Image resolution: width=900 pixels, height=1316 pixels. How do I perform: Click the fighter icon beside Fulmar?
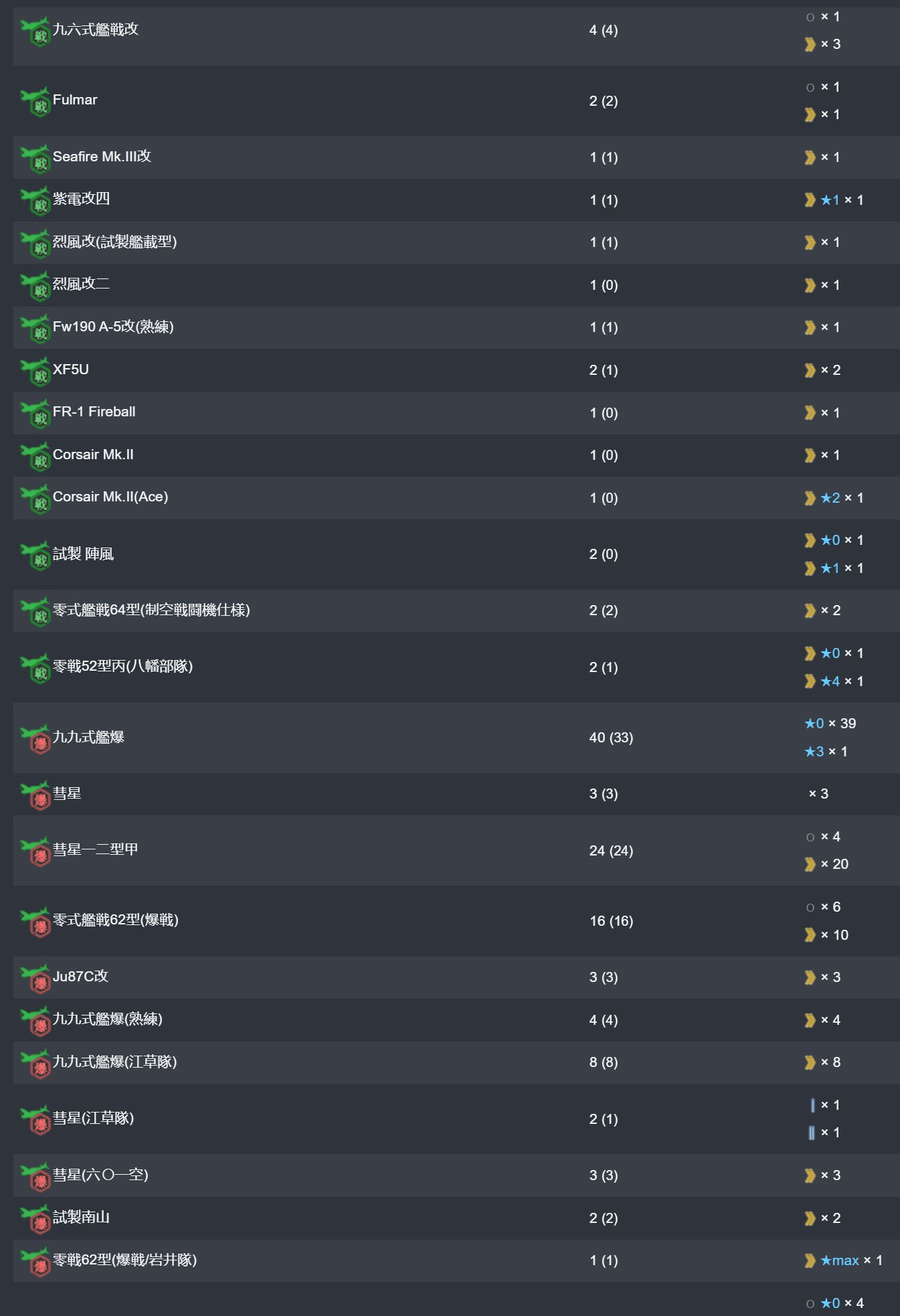(x=35, y=101)
